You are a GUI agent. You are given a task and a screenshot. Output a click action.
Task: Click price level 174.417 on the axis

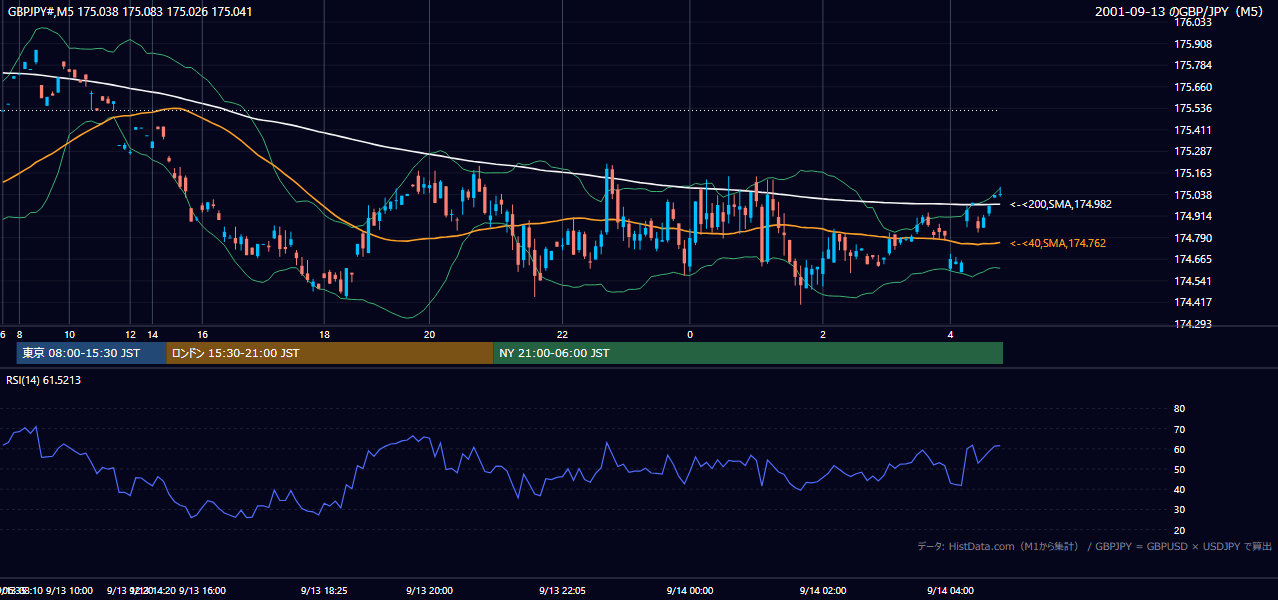tap(1193, 302)
